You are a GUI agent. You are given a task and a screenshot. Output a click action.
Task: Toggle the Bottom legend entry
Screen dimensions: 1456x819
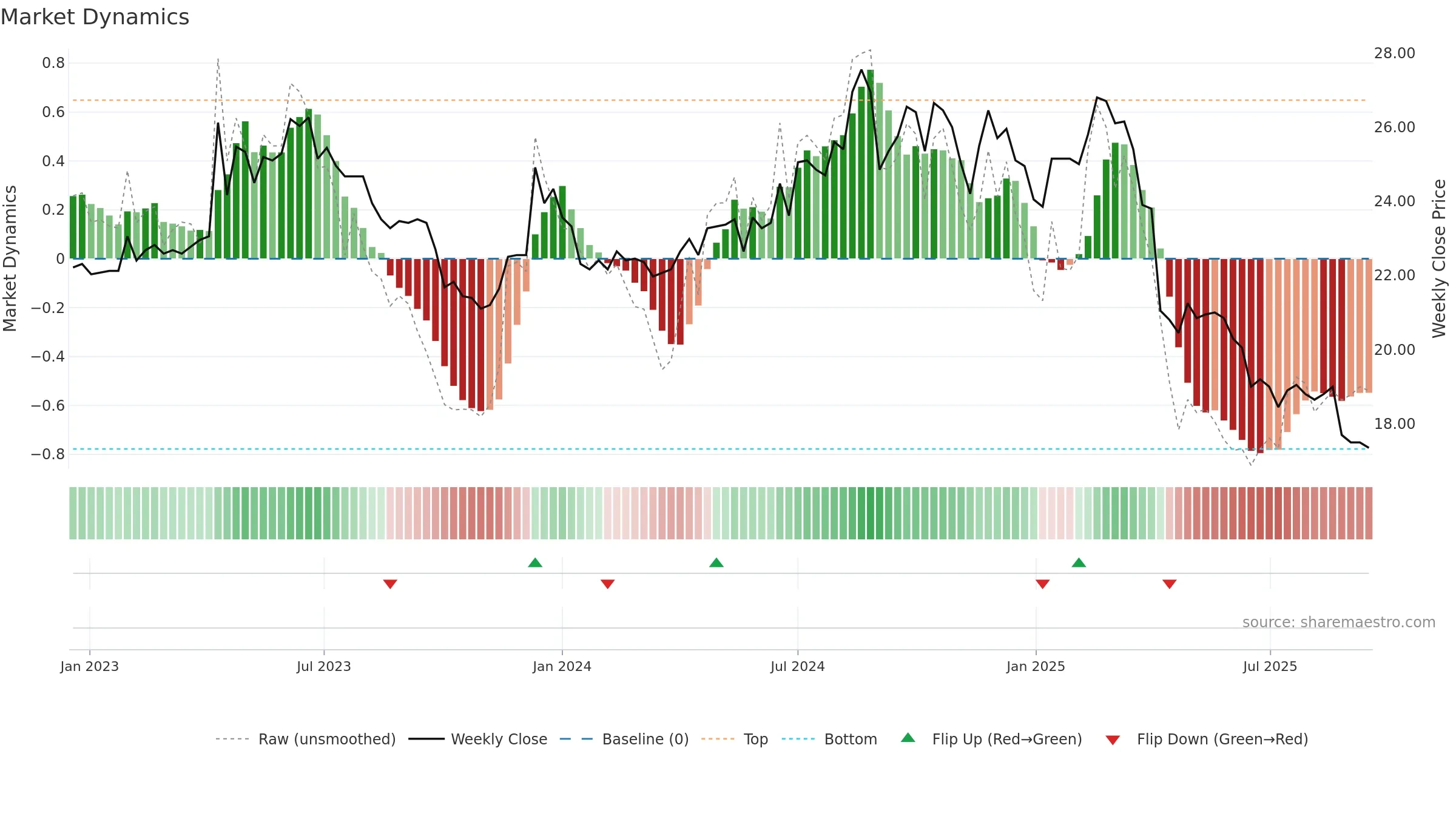pyautogui.click(x=829, y=739)
